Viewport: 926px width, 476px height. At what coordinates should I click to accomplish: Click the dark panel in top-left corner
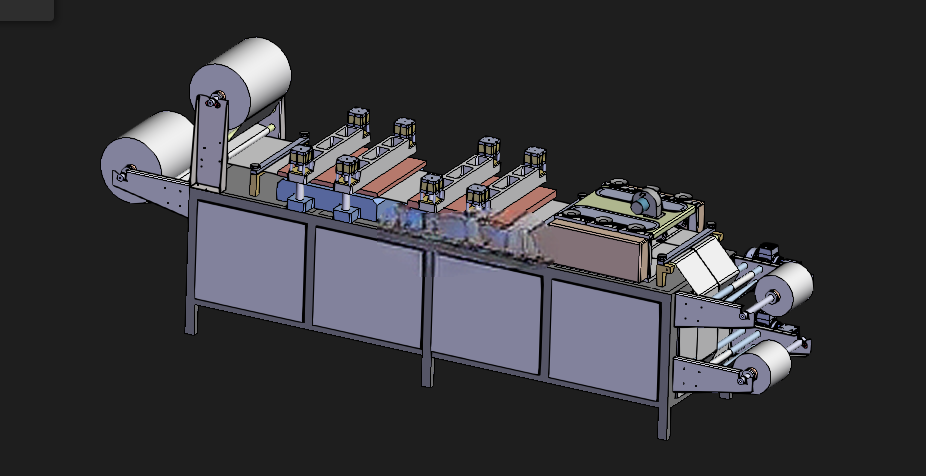tap(27, 10)
